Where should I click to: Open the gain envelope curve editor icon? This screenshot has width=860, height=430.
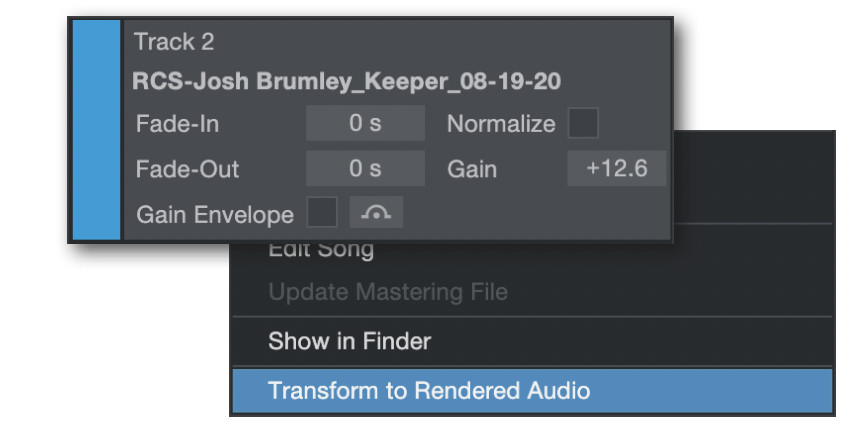[376, 212]
